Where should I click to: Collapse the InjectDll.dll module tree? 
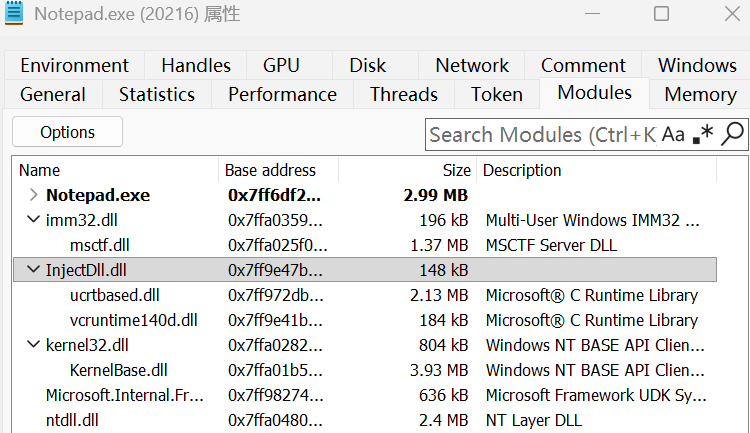(34, 270)
